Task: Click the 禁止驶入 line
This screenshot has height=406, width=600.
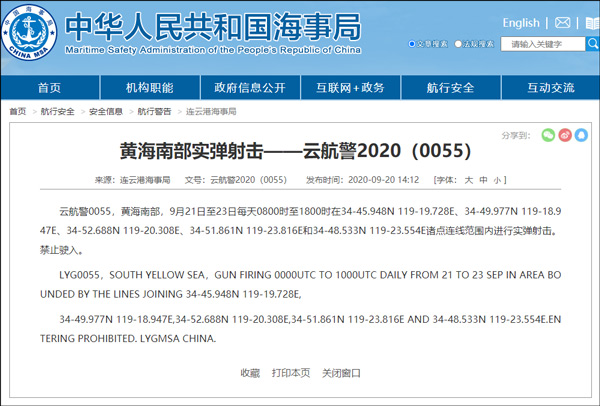Action: 62,250
